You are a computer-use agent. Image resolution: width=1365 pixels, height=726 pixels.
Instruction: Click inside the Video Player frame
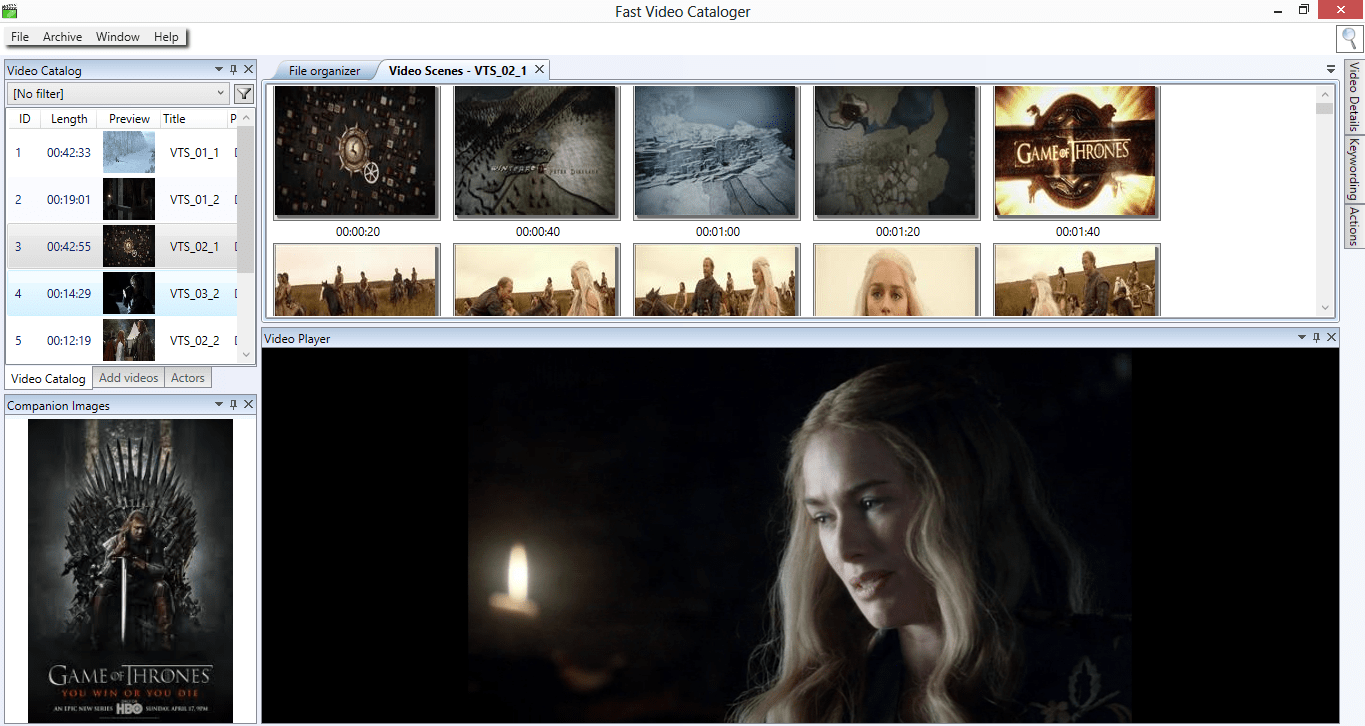click(799, 536)
